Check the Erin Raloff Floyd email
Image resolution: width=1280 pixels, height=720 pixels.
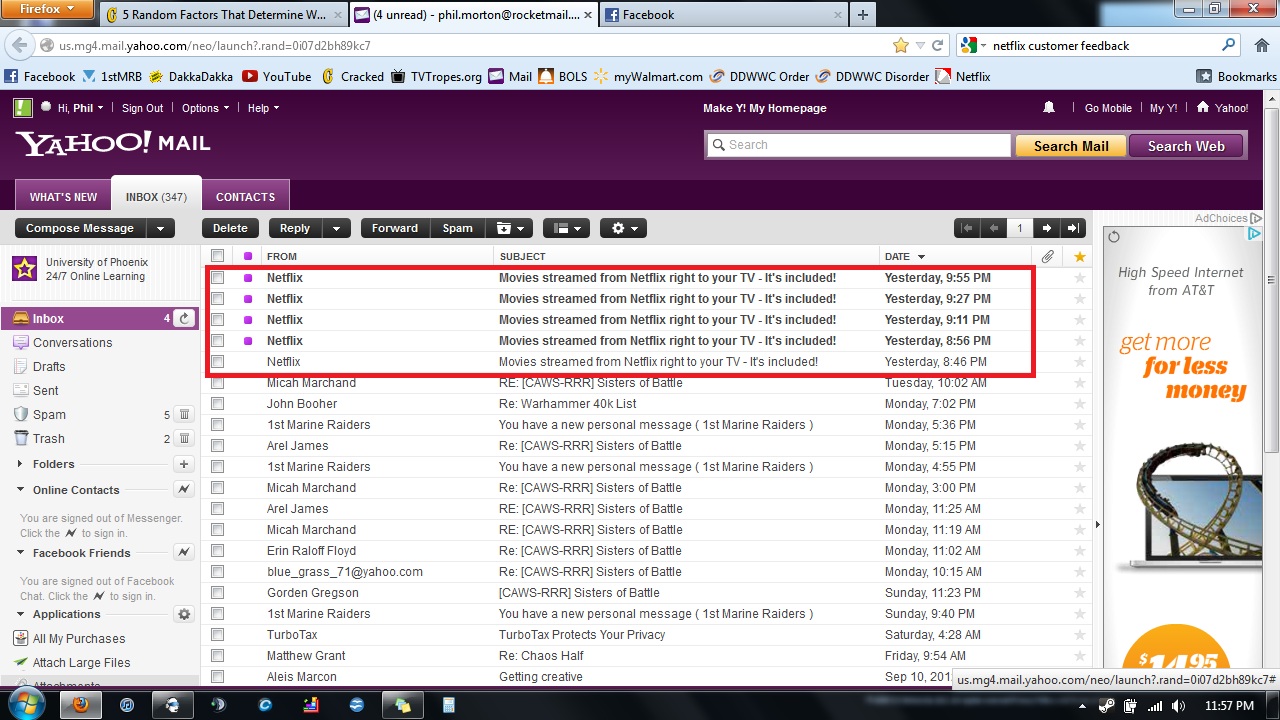[x=218, y=551]
